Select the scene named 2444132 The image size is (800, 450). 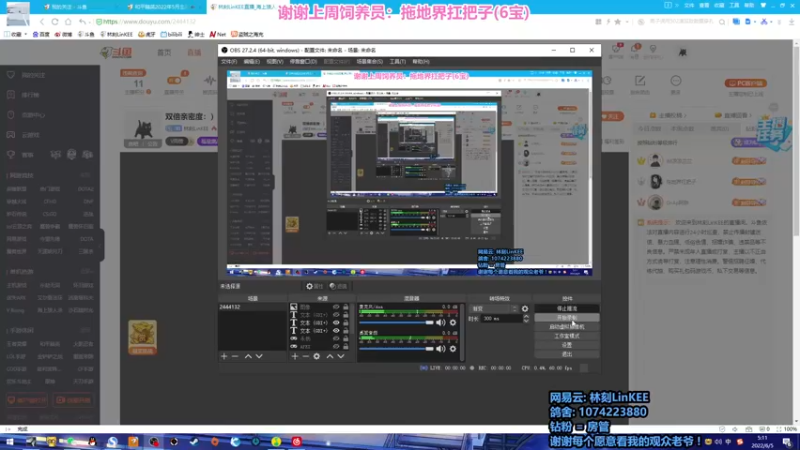[x=252, y=307]
